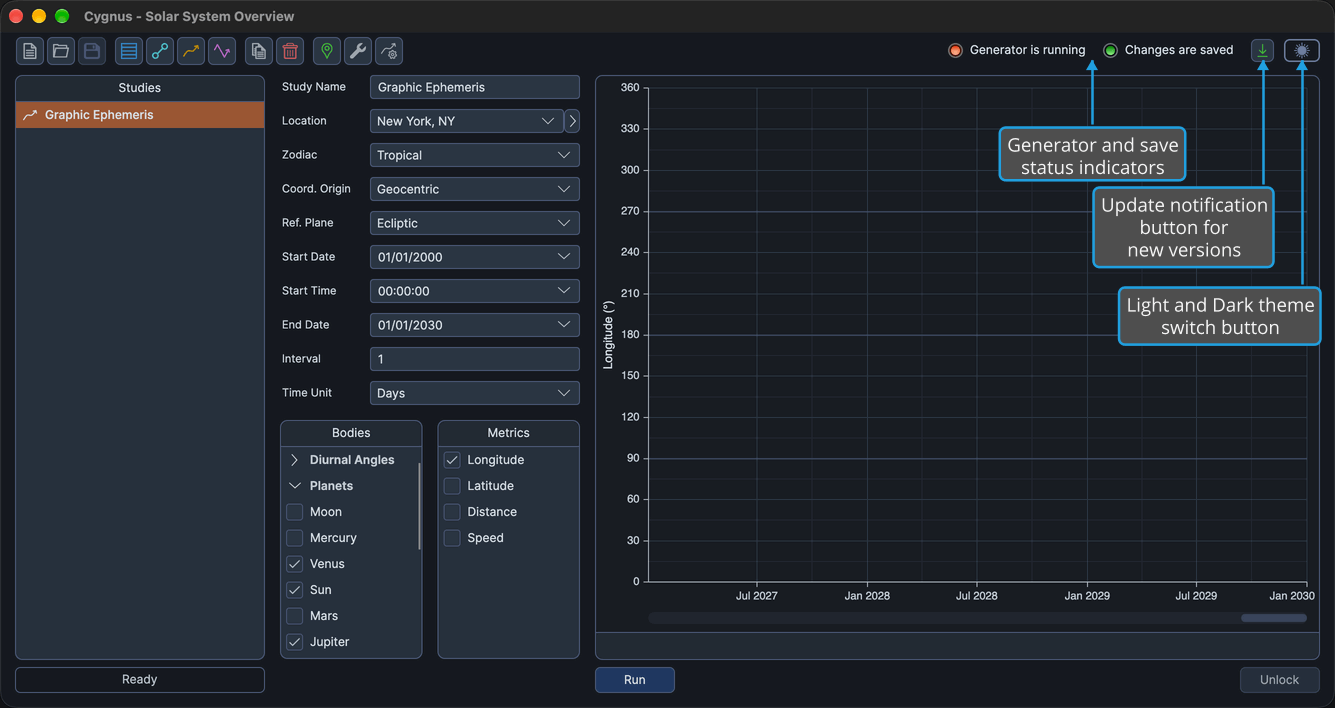Screen dimensions: 1335x708
Task: Open the wrench settings icon
Action: pyautogui.click(x=358, y=51)
